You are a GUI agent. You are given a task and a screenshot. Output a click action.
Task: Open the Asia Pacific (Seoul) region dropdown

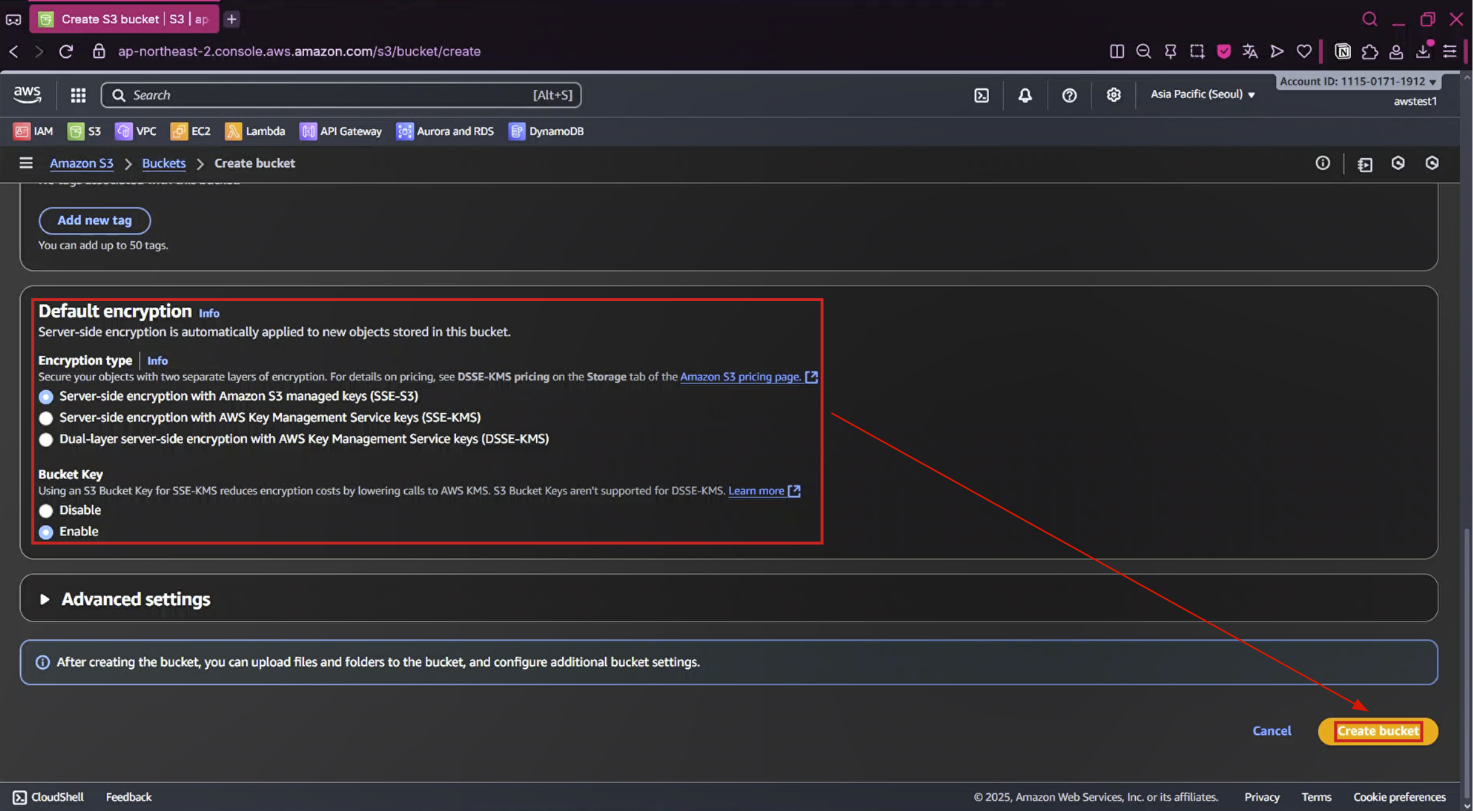(x=1203, y=95)
